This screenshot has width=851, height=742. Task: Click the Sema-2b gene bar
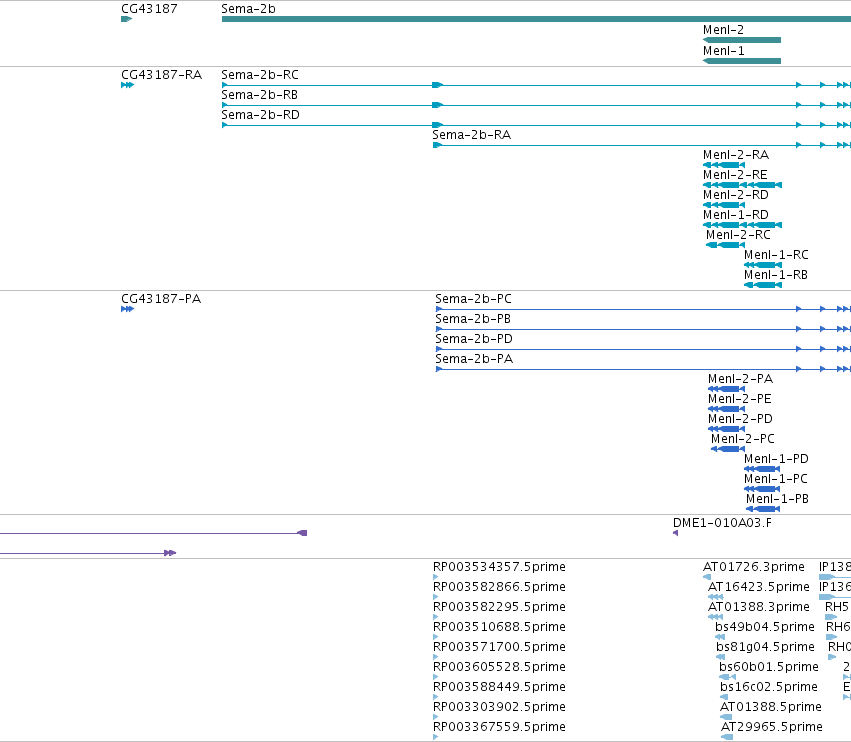tap(536, 19)
